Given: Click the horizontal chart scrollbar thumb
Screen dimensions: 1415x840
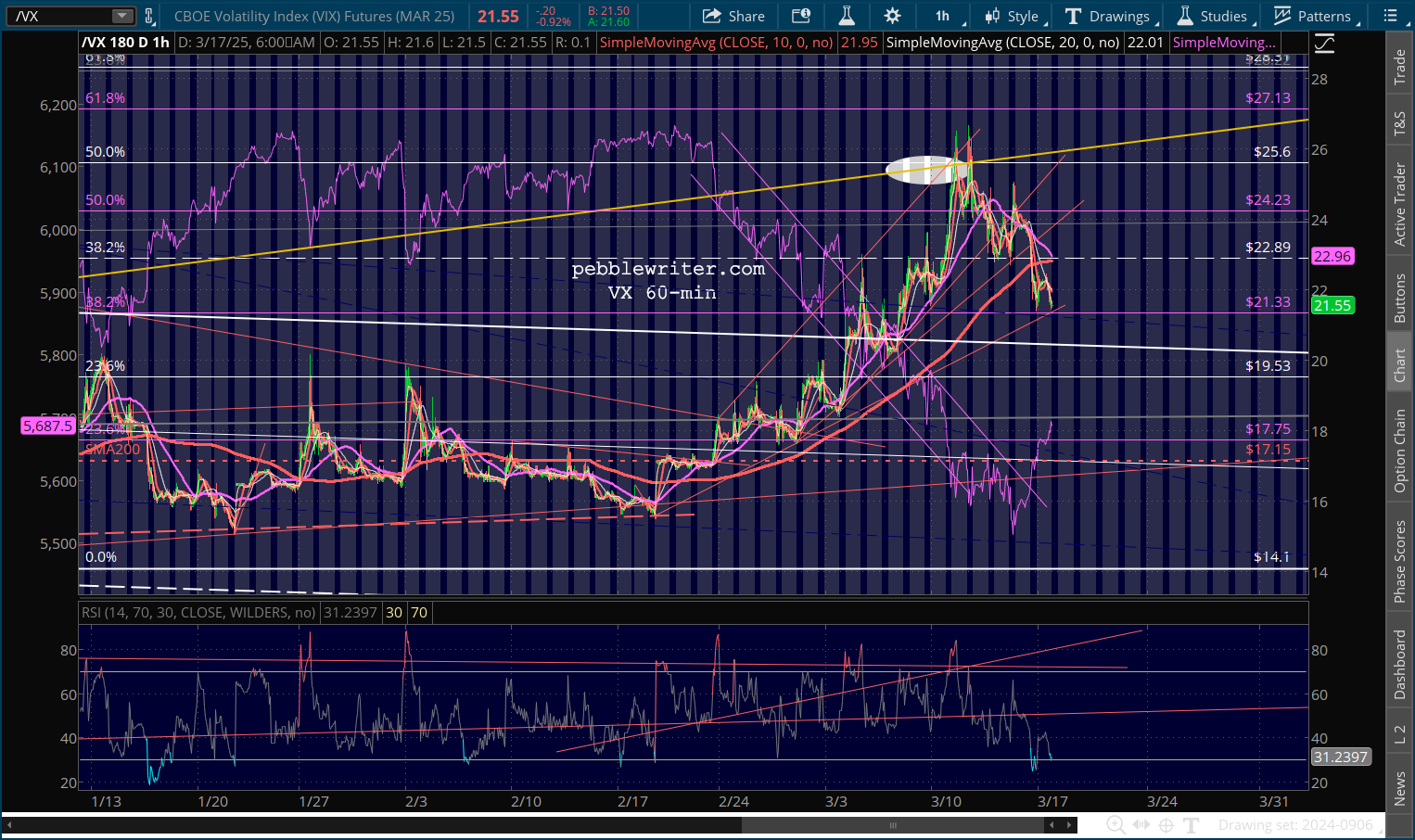Looking at the screenshot, I should [x=893, y=824].
